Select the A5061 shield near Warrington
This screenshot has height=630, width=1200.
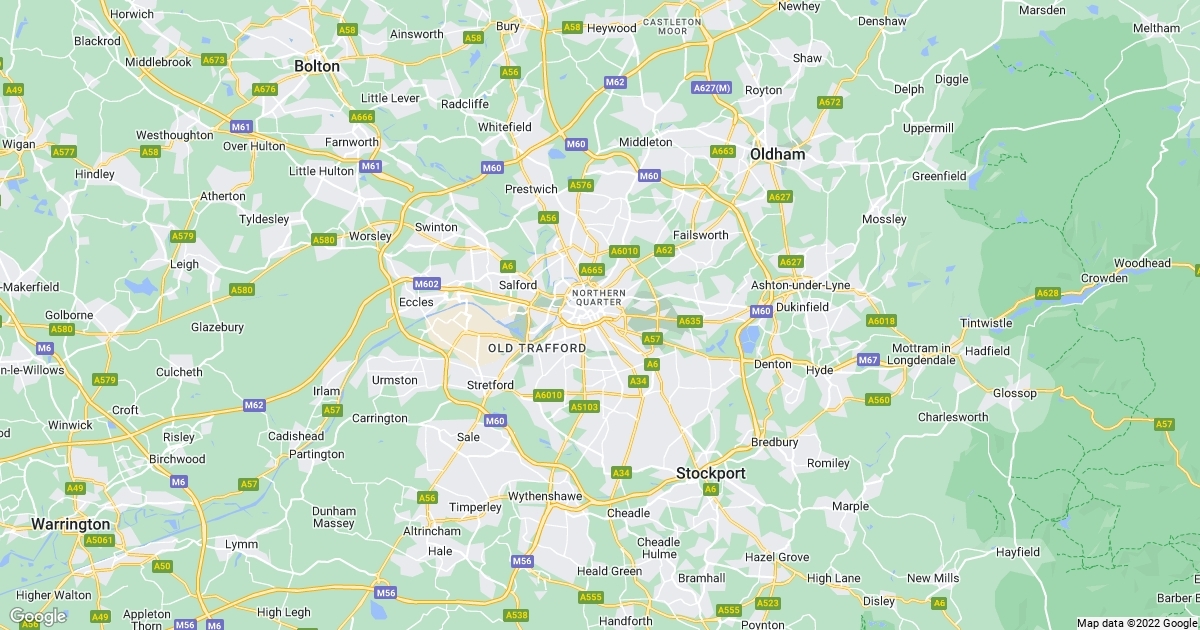(x=99, y=540)
